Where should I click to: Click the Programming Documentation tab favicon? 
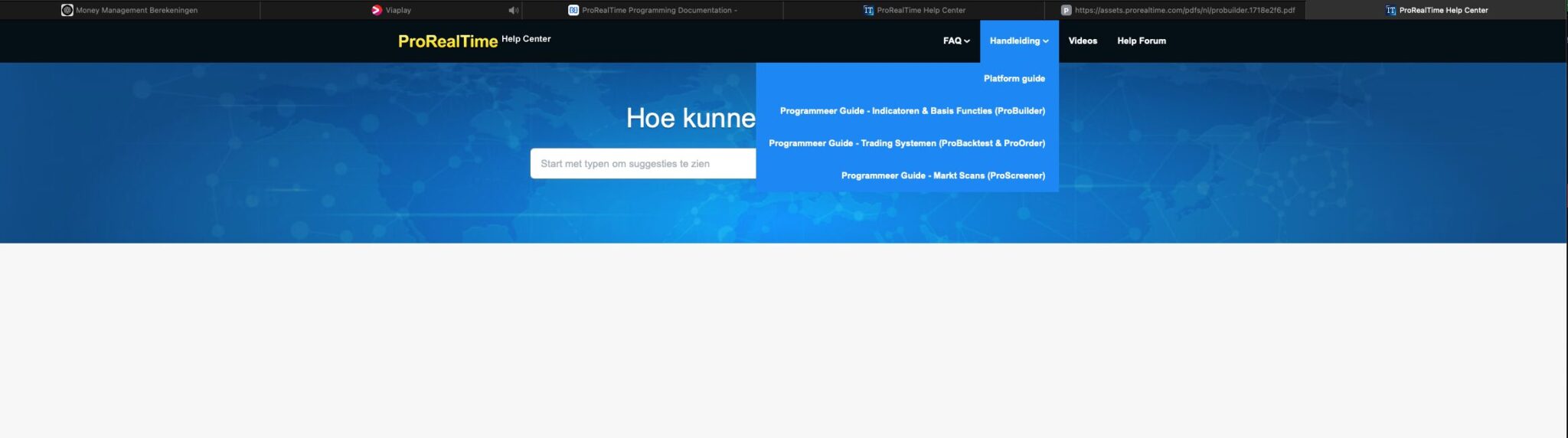pos(573,10)
